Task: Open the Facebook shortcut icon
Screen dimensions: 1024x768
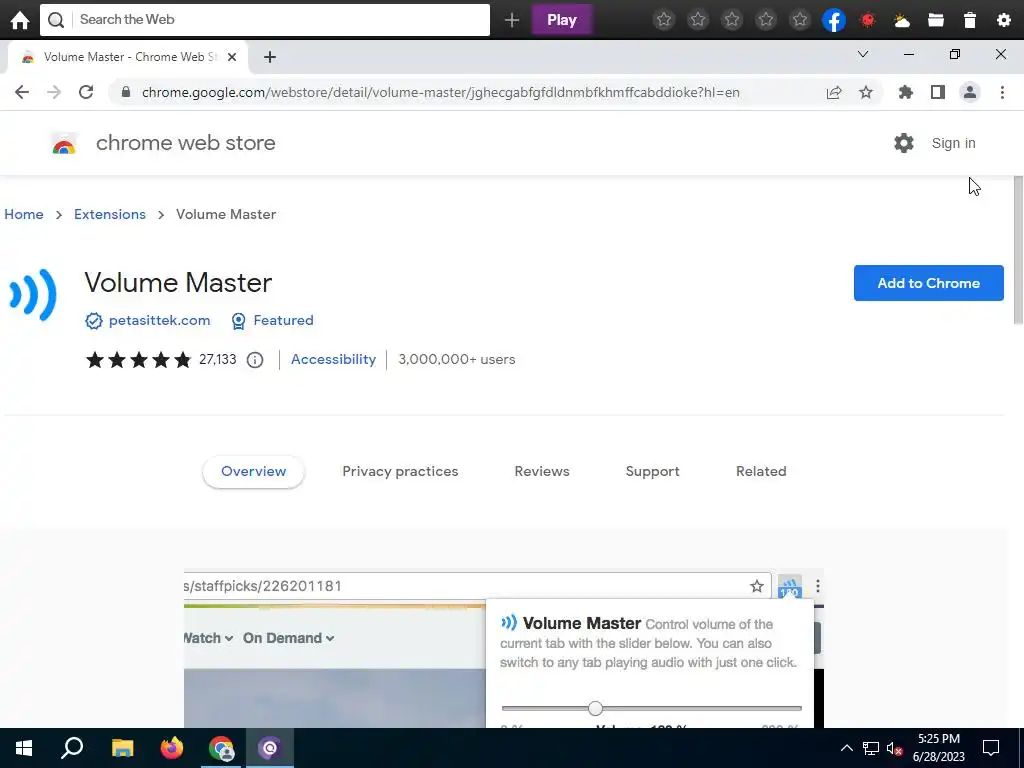Action: [834, 20]
